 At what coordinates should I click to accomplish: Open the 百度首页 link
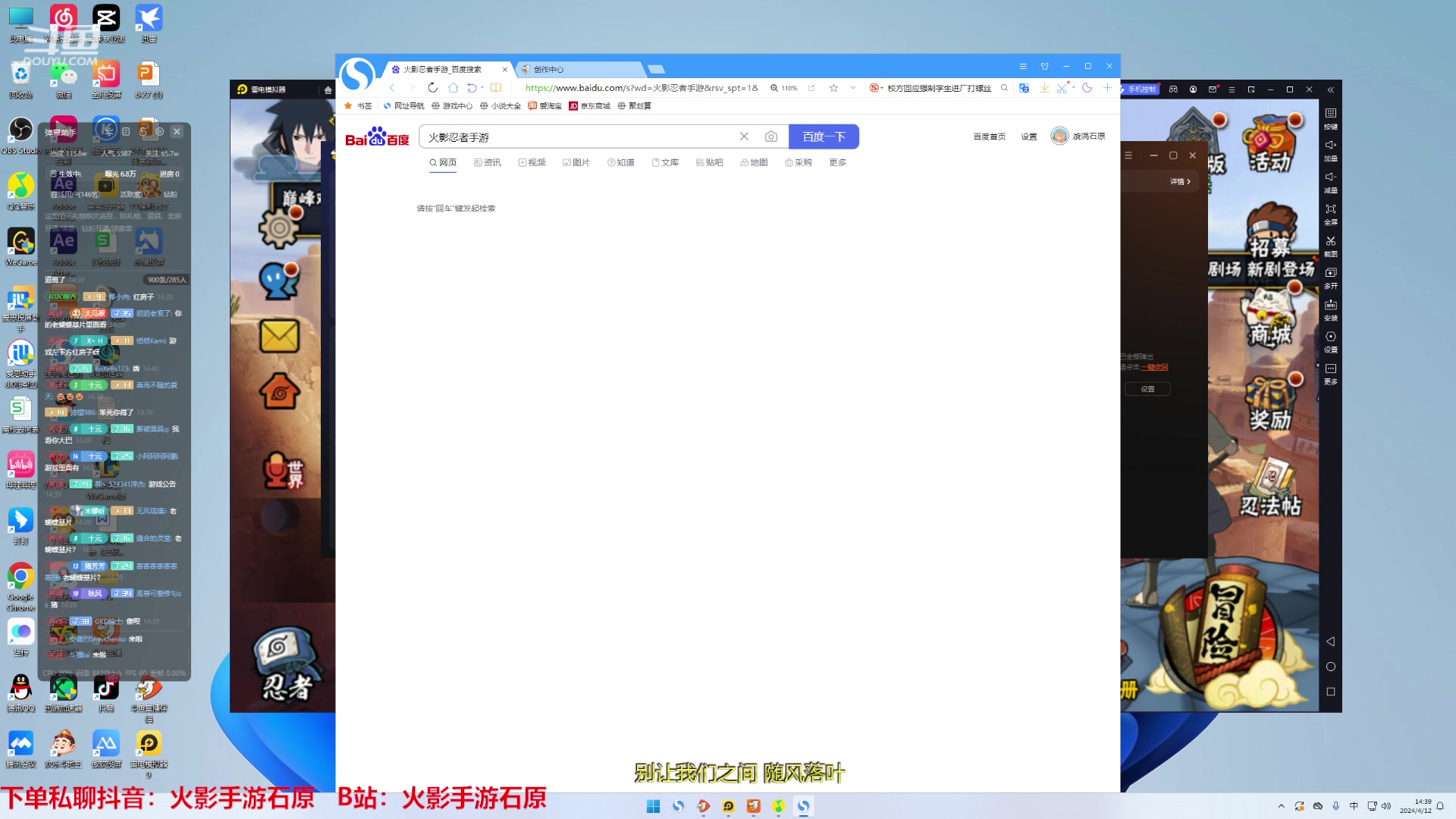[x=990, y=136]
